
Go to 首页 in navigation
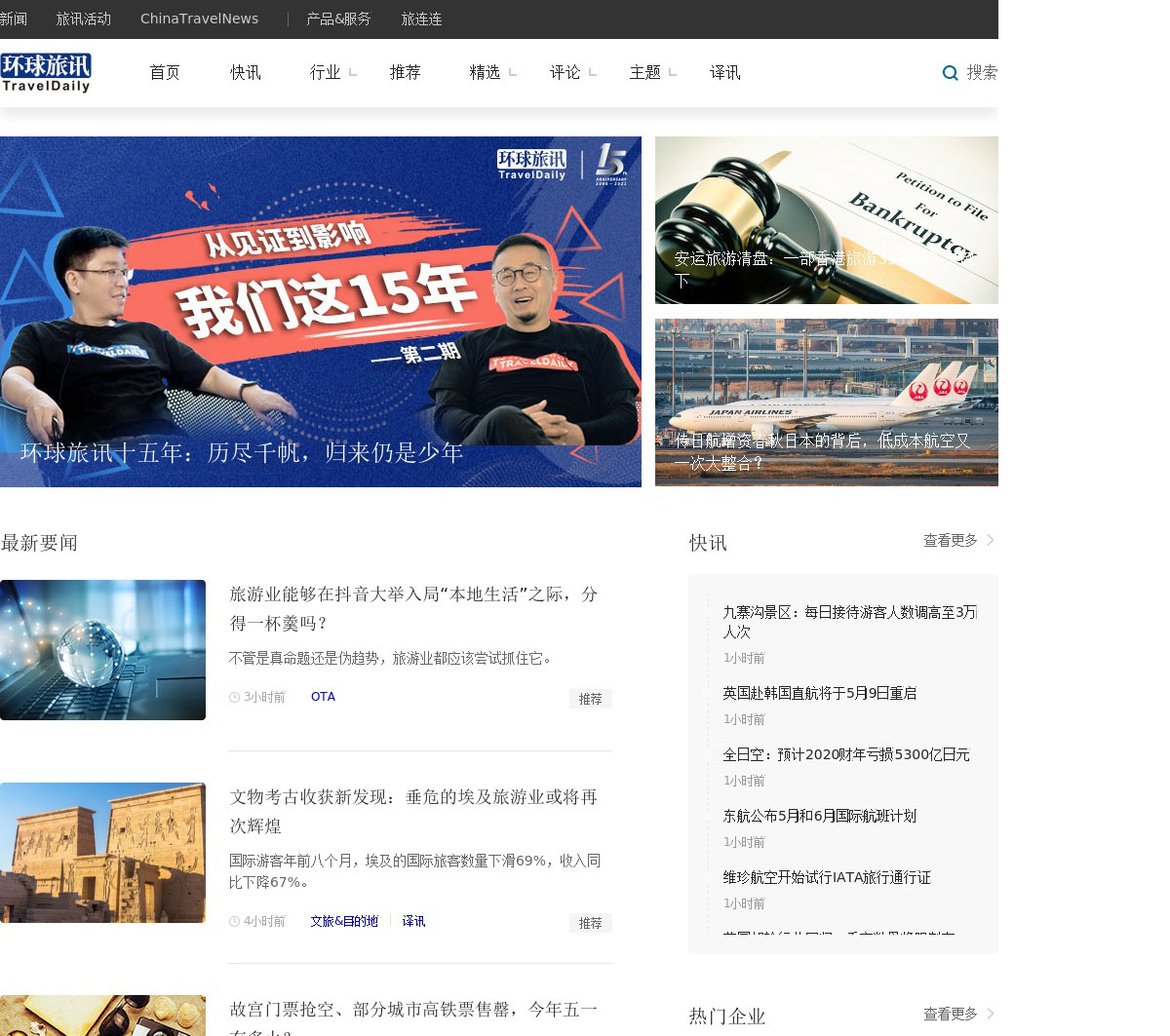pyautogui.click(x=165, y=73)
